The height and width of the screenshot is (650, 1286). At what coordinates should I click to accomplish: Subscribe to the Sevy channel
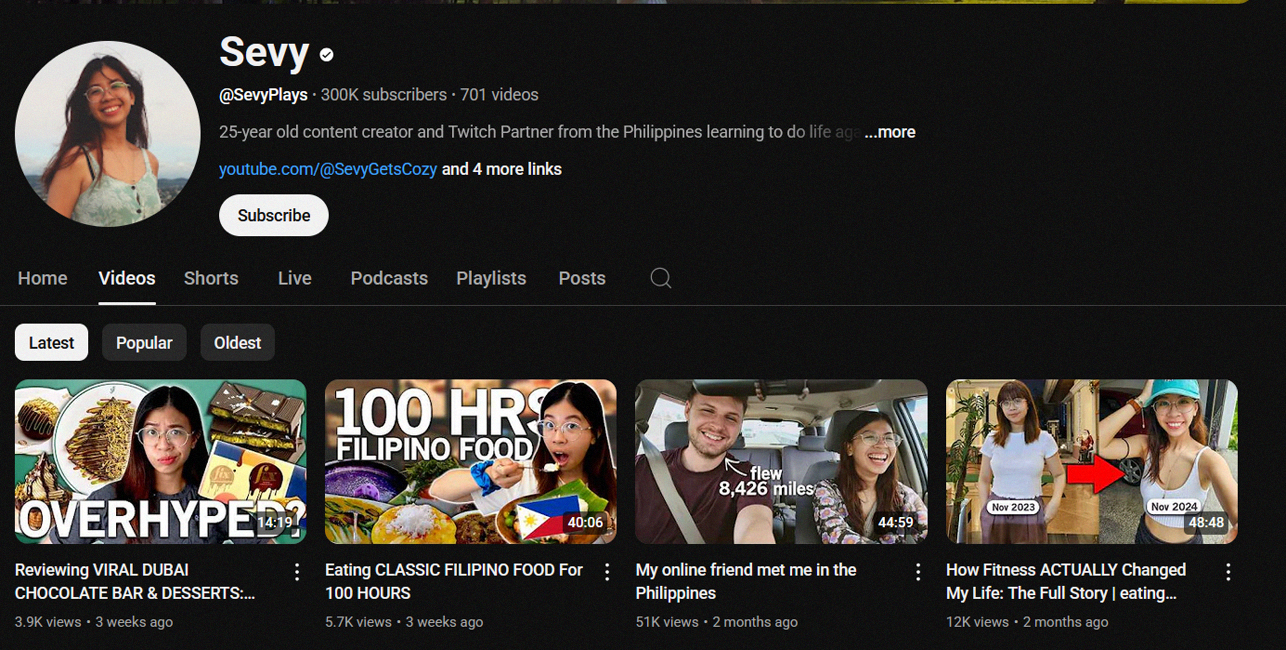pyautogui.click(x=274, y=215)
